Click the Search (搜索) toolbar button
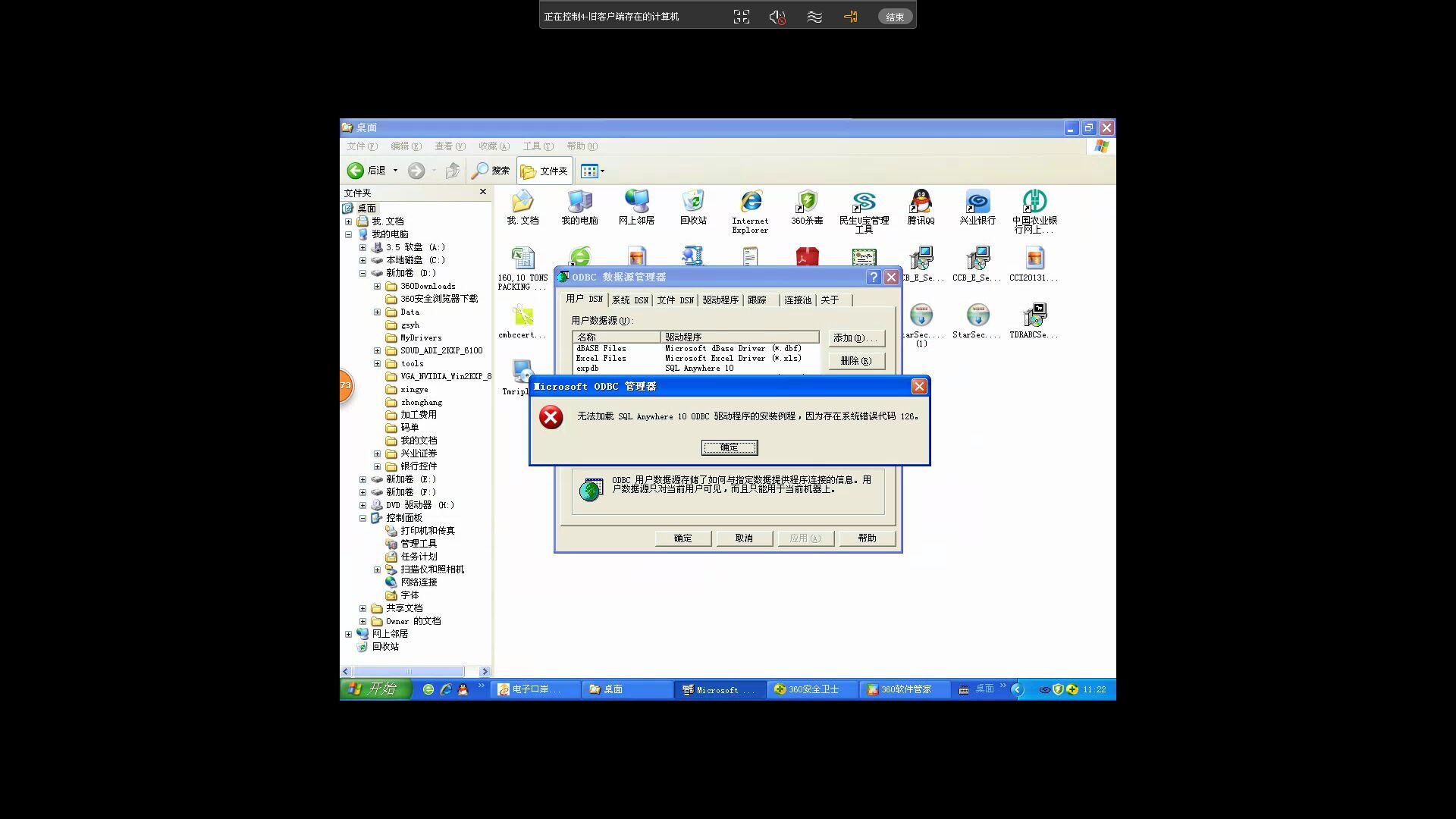The height and width of the screenshot is (819, 1456). click(x=491, y=171)
